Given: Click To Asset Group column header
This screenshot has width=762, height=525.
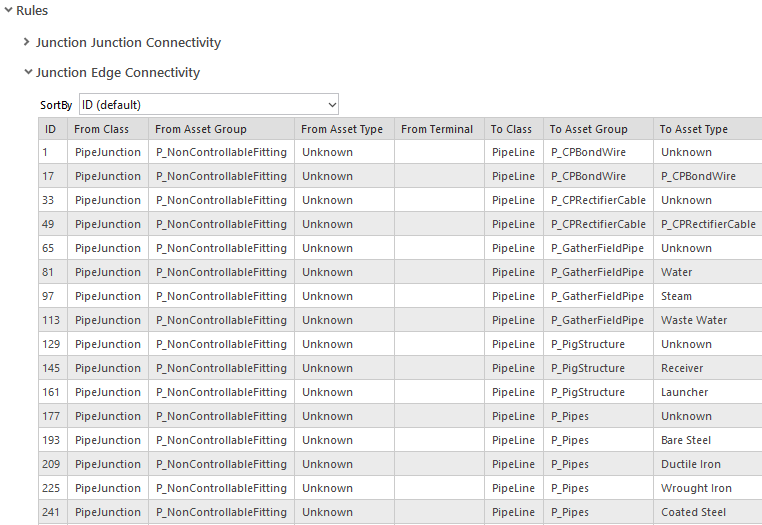Looking at the screenshot, I should (x=588, y=129).
